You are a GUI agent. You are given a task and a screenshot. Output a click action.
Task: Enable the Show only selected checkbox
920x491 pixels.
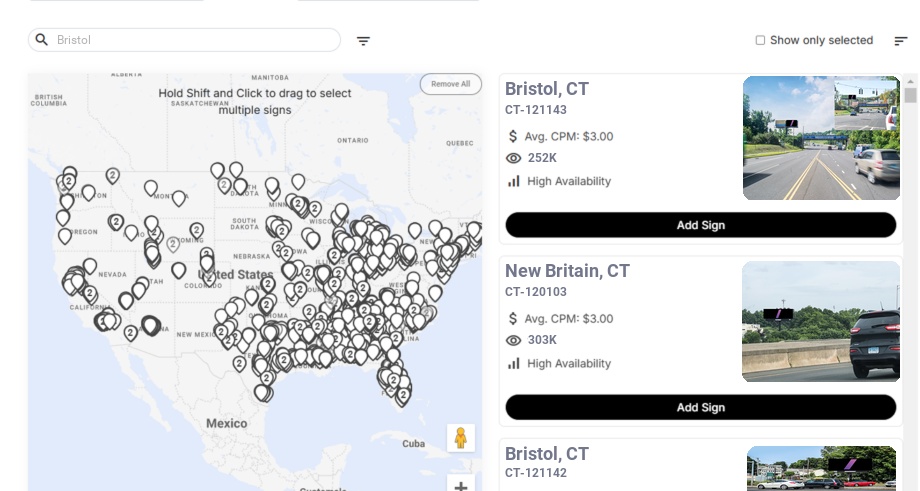(760, 41)
